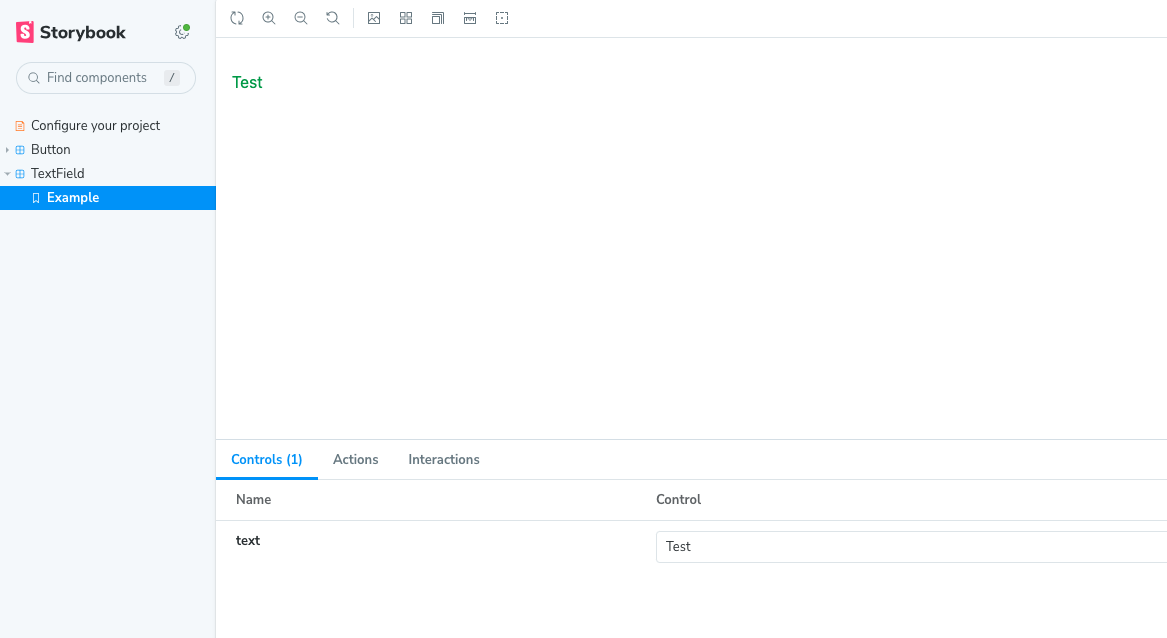Focus the Find components search box
1167x638 pixels.
100,78
